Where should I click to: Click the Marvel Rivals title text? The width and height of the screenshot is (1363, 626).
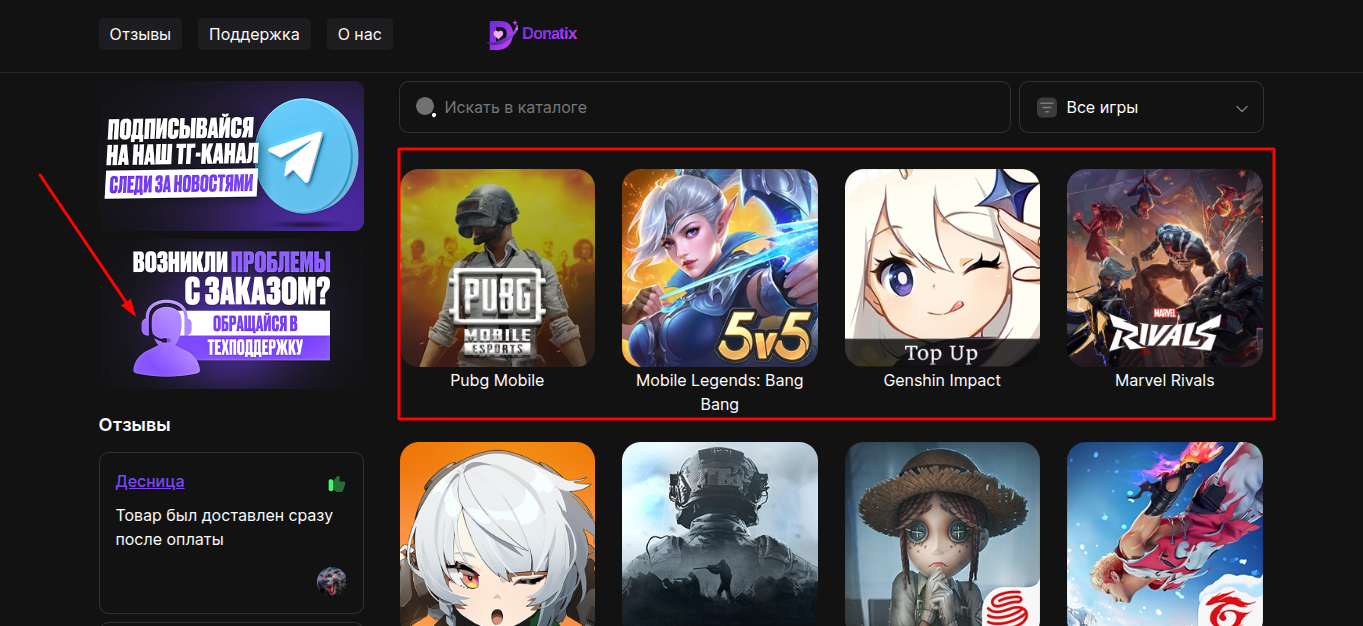[1165, 381]
